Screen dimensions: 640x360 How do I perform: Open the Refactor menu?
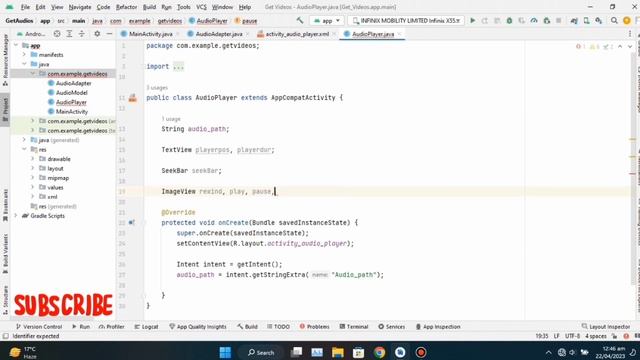tap(127, 7)
